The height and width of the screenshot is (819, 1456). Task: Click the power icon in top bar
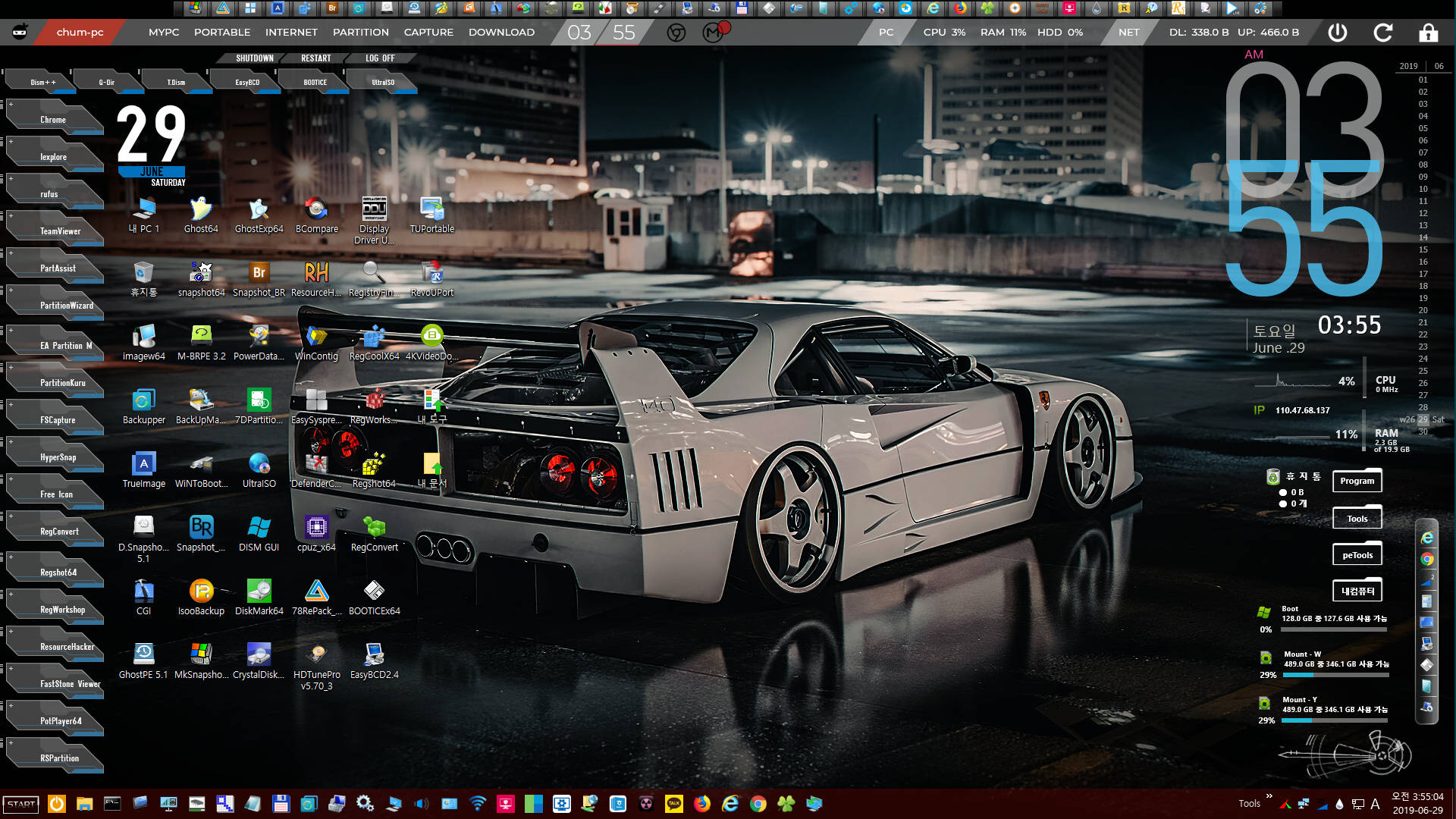coord(1338,33)
